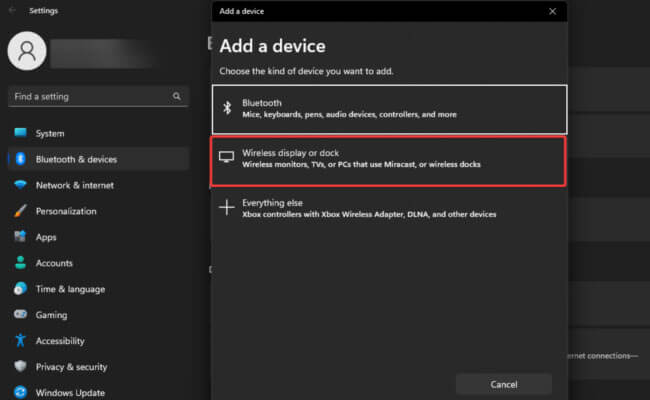Click the Add a device heading text

click(x=272, y=46)
